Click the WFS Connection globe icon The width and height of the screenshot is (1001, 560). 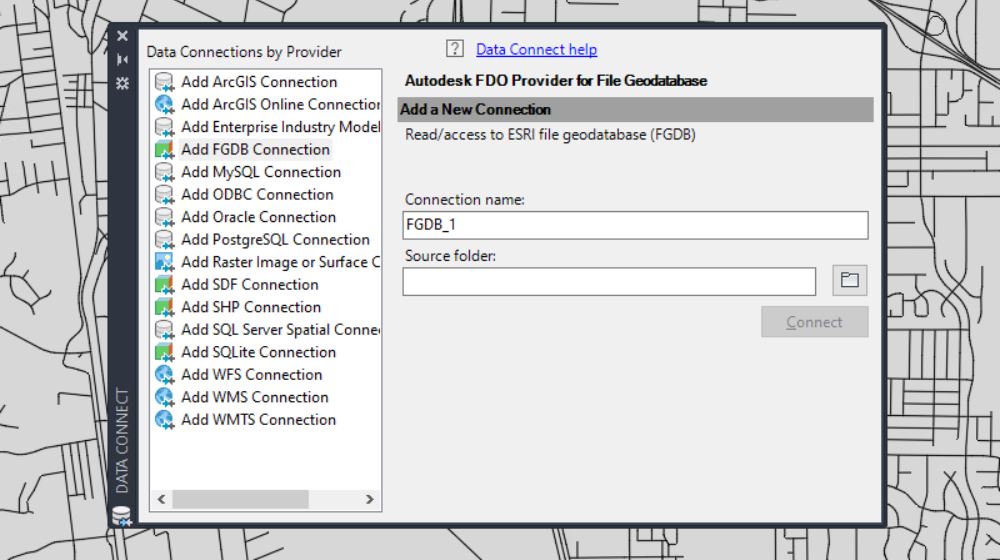point(165,375)
